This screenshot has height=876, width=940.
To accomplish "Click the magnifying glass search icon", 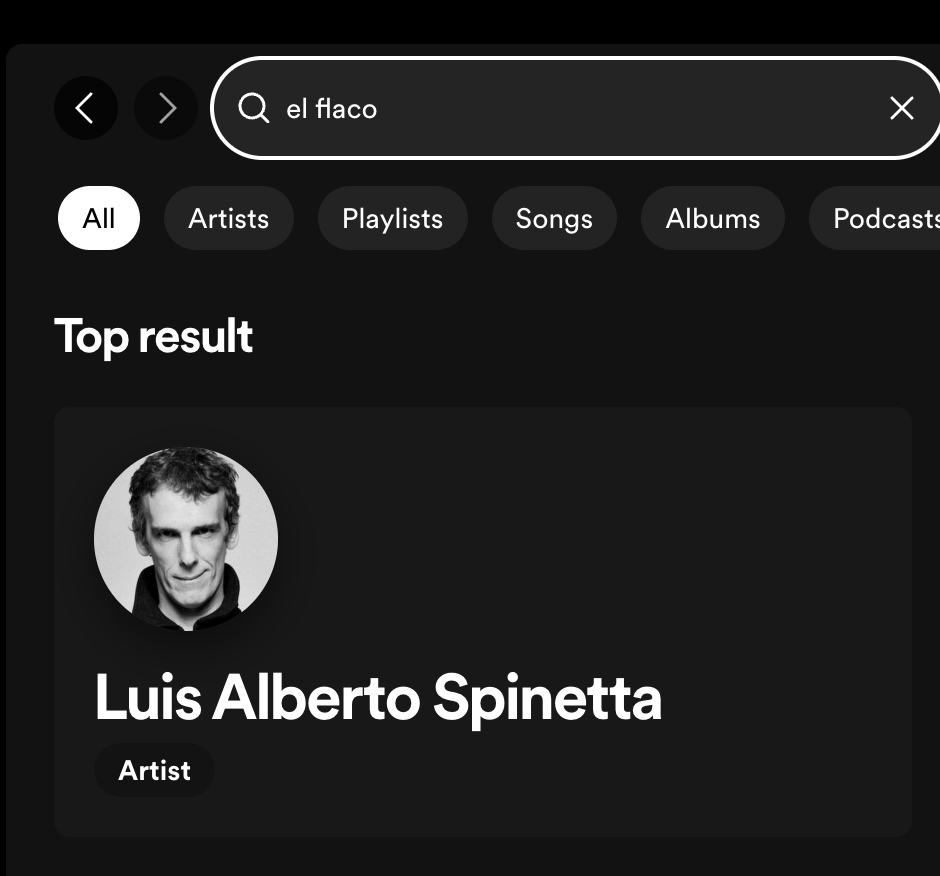I will point(253,109).
